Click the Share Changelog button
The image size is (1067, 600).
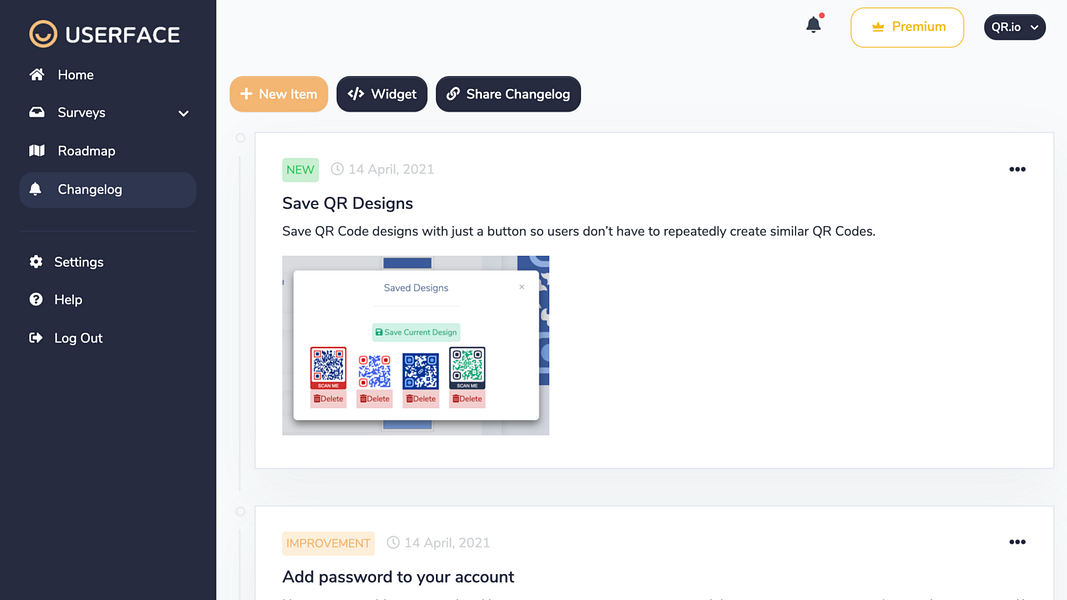tap(508, 94)
